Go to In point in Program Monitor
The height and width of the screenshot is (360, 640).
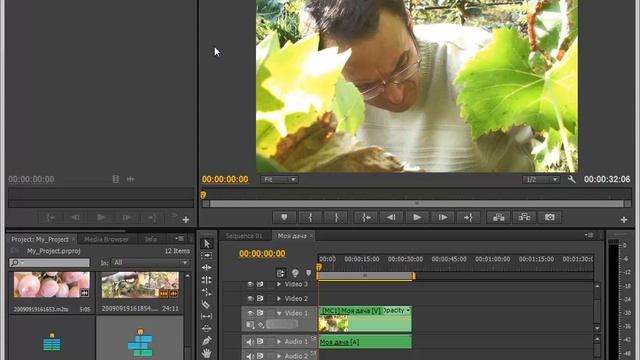pyautogui.click(x=366, y=218)
